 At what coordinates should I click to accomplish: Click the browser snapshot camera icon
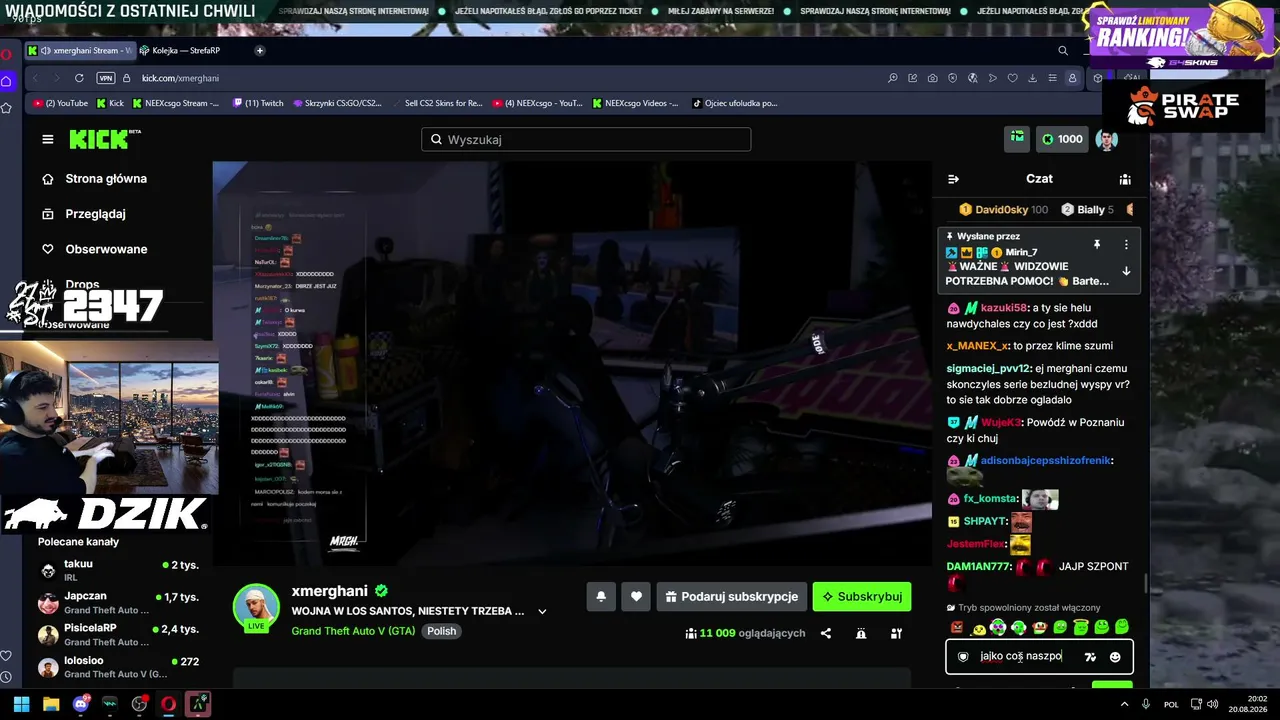point(932,78)
